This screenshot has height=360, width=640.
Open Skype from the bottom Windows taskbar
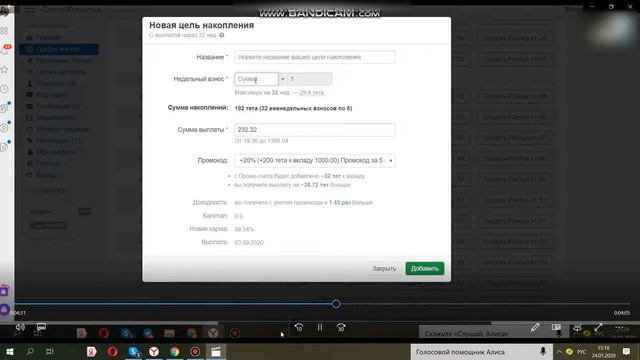point(133,351)
